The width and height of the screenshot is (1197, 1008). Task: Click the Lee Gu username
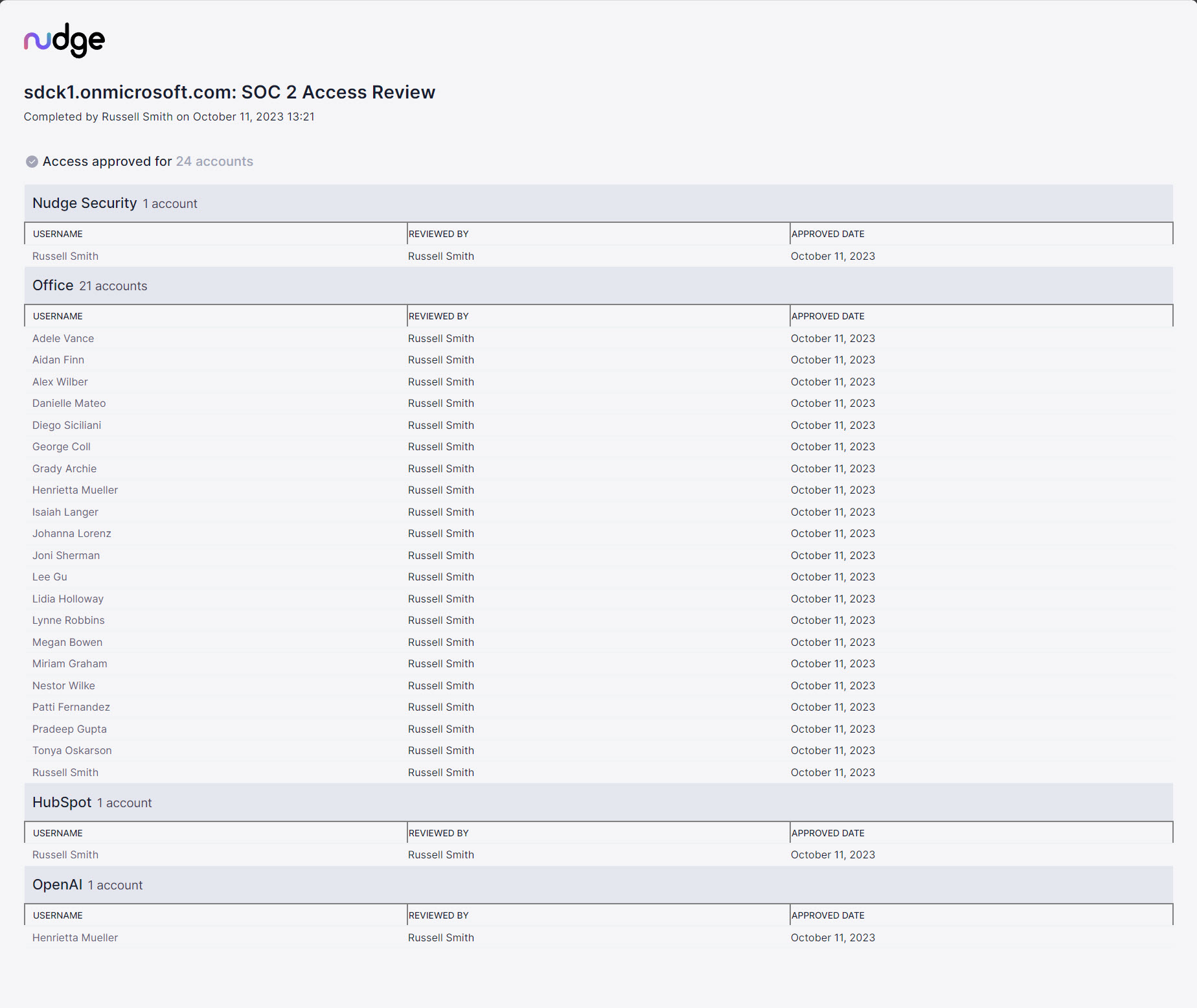(x=50, y=577)
